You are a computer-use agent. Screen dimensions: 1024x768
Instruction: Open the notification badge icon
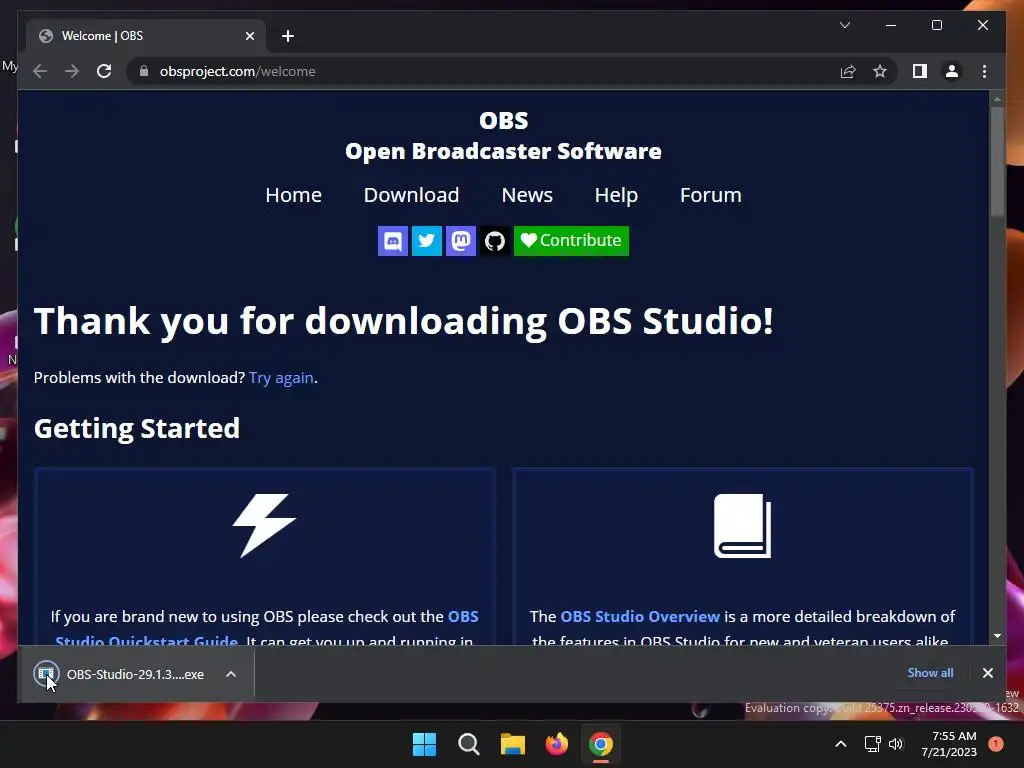click(996, 744)
